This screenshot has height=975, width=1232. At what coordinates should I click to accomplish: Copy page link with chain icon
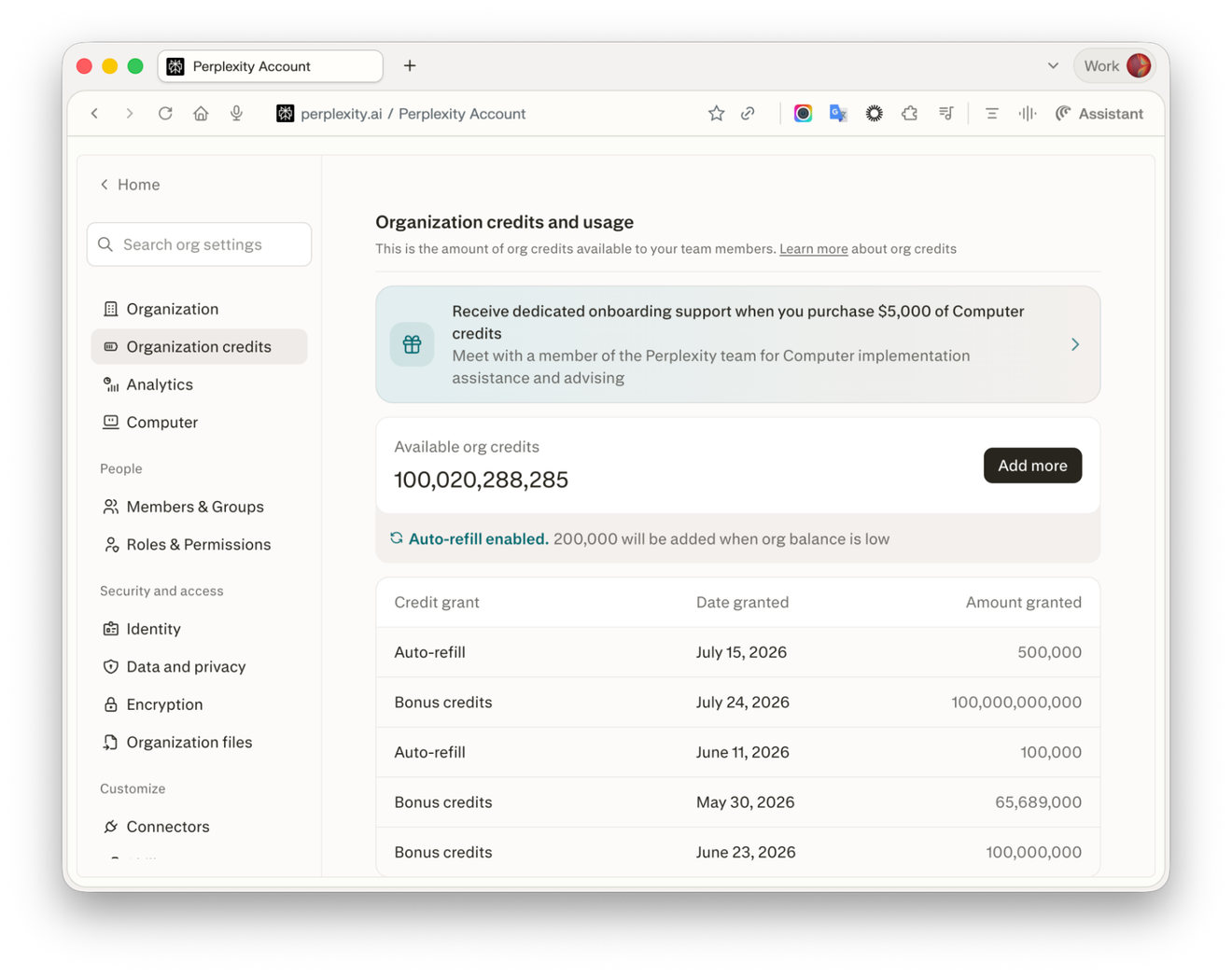click(x=749, y=114)
